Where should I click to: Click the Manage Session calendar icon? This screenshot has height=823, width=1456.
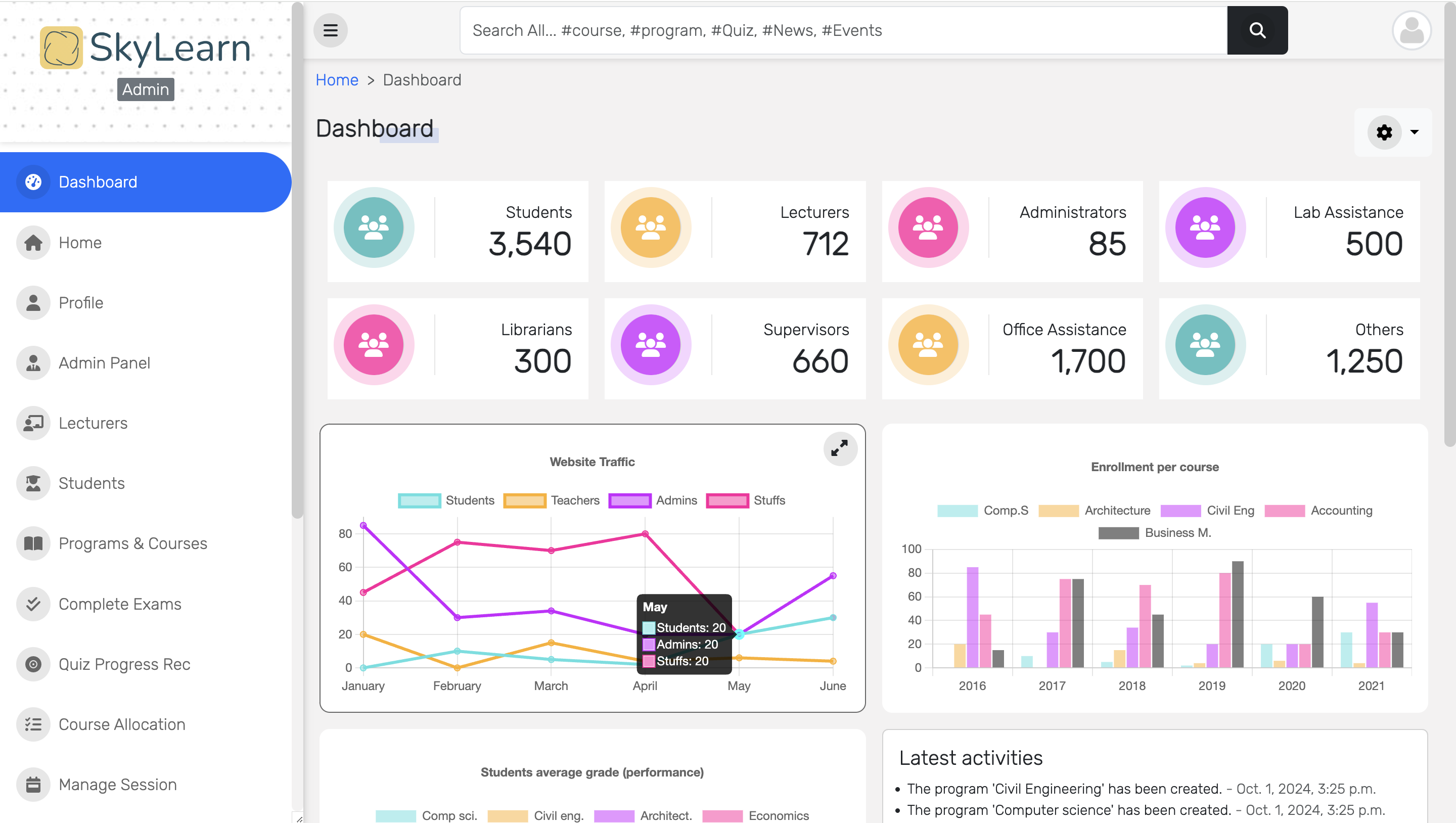33,785
